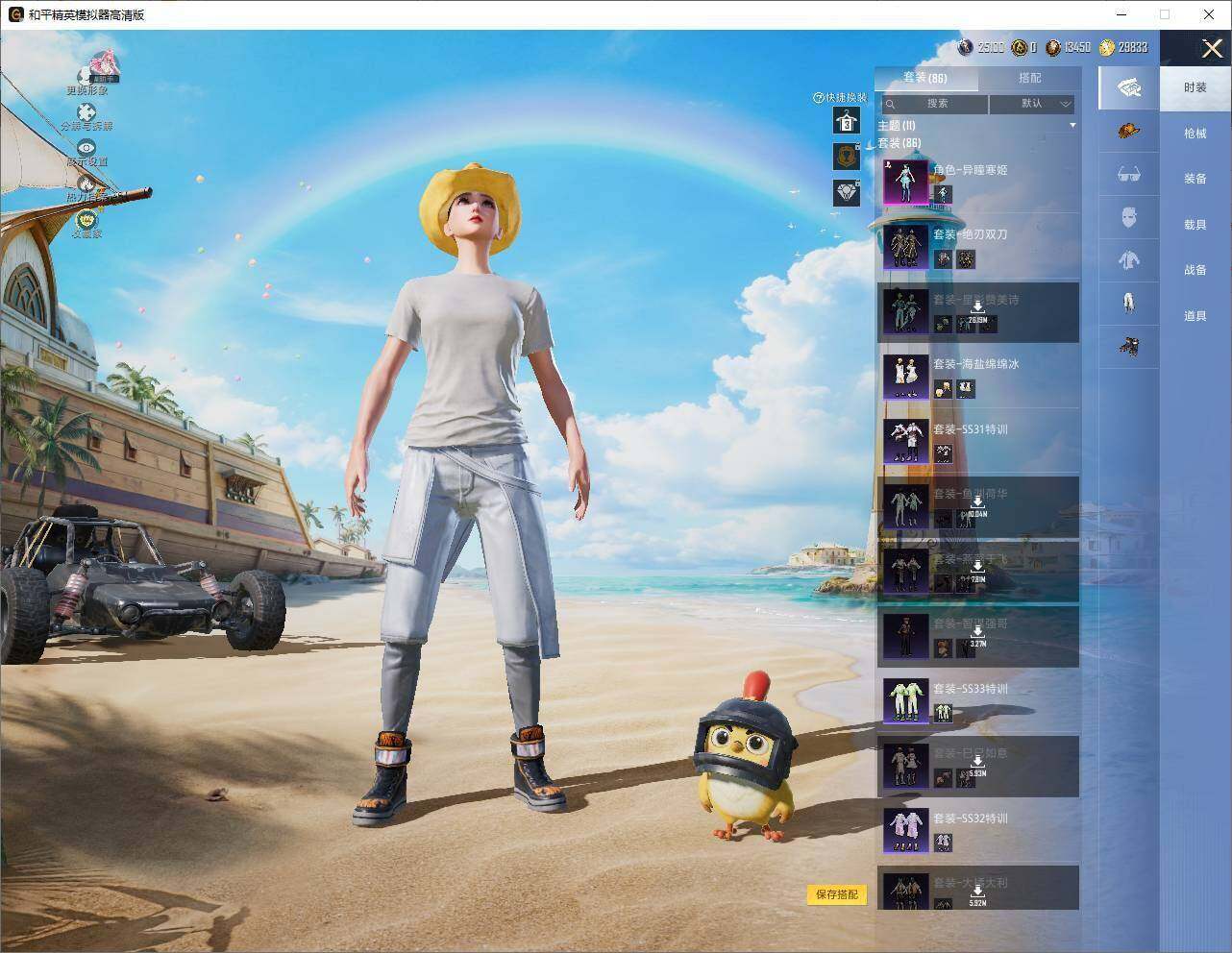Minimize the 和平精英模拟器高清版 window
Viewport: 1232px width, 953px height.
click(1121, 14)
